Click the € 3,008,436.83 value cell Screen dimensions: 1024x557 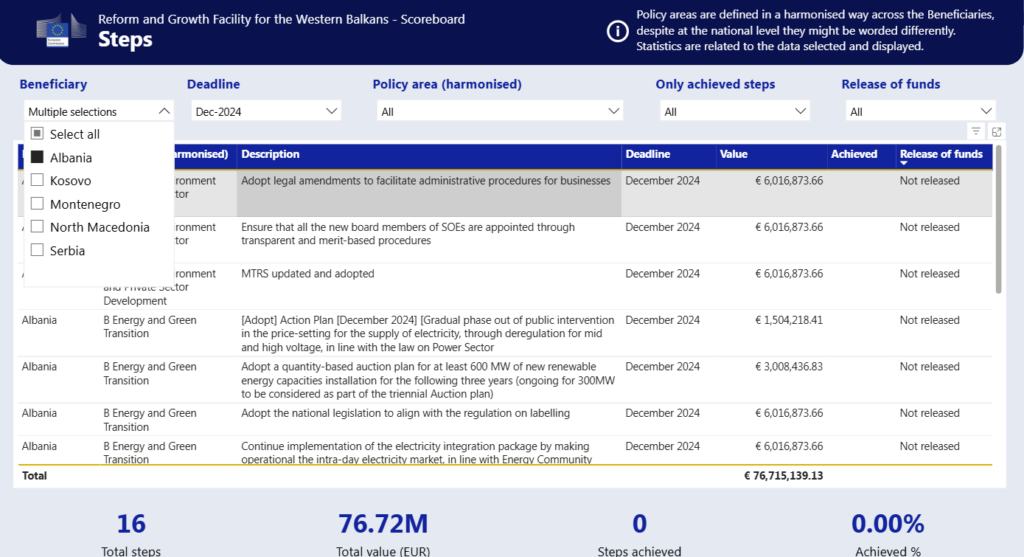pyautogui.click(x=788, y=366)
